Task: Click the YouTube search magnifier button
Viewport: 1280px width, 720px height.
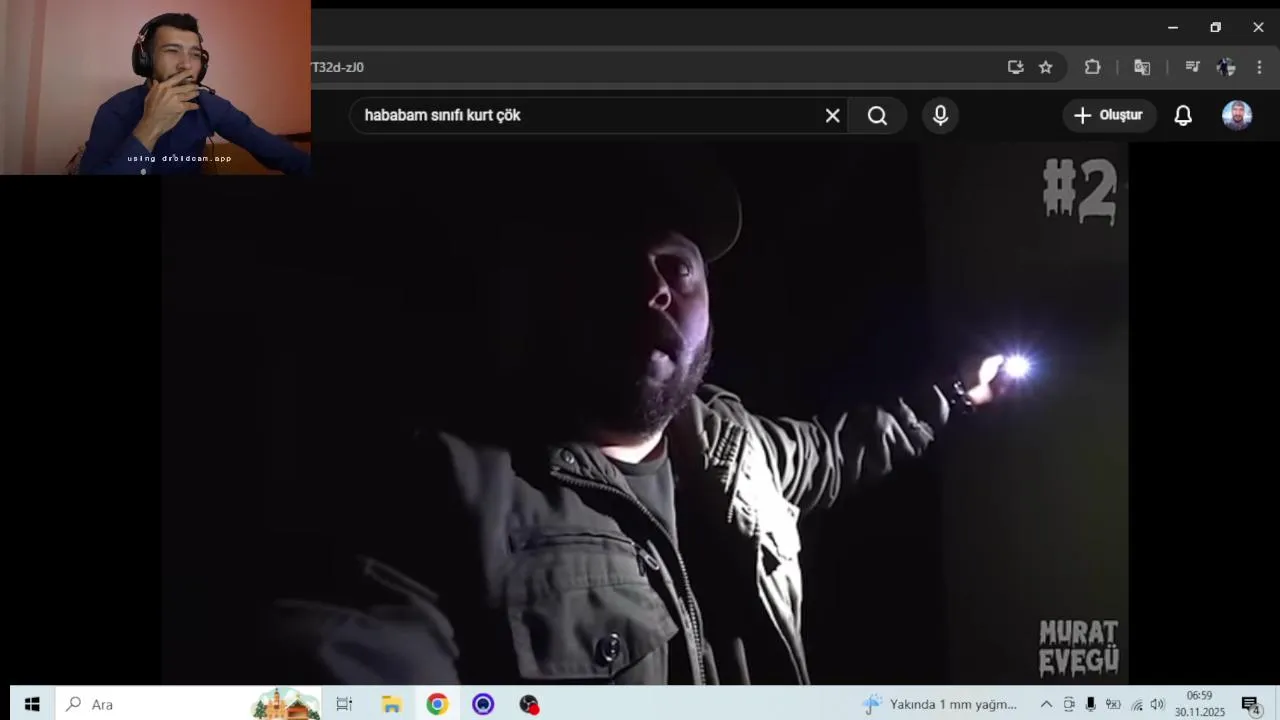Action: [877, 115]
